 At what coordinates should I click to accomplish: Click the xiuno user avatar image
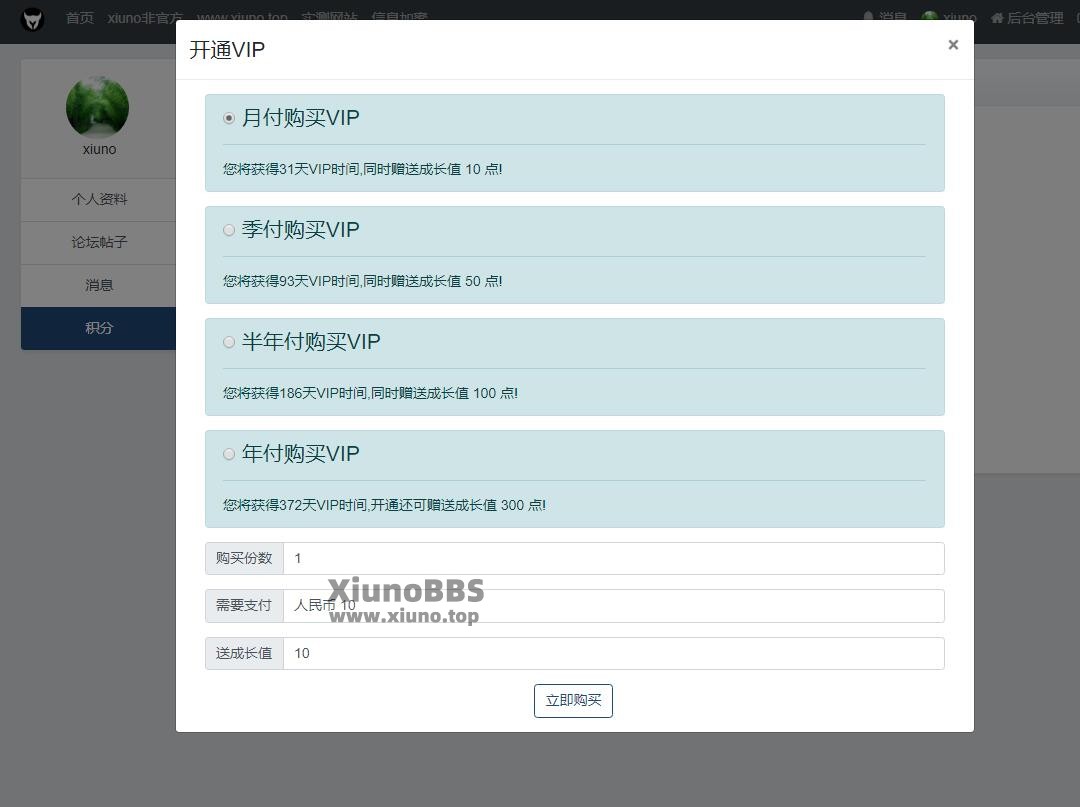pos(98,107)
